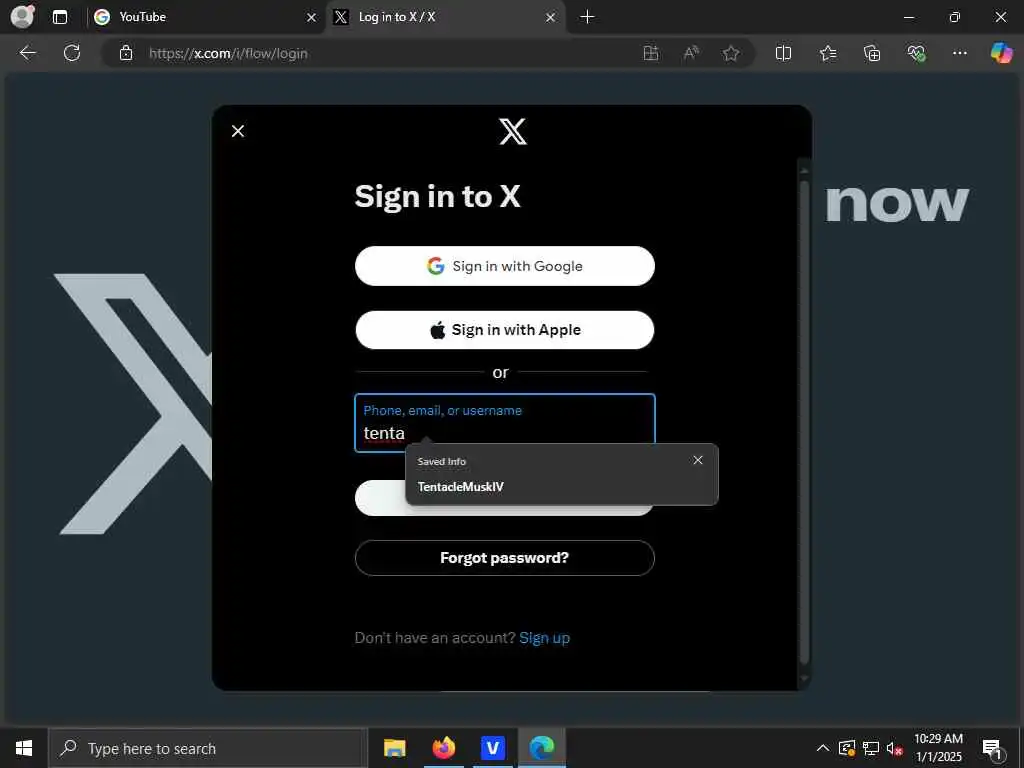Activate the Read aloud icon
1024x768 pixels.
point(691,53)
